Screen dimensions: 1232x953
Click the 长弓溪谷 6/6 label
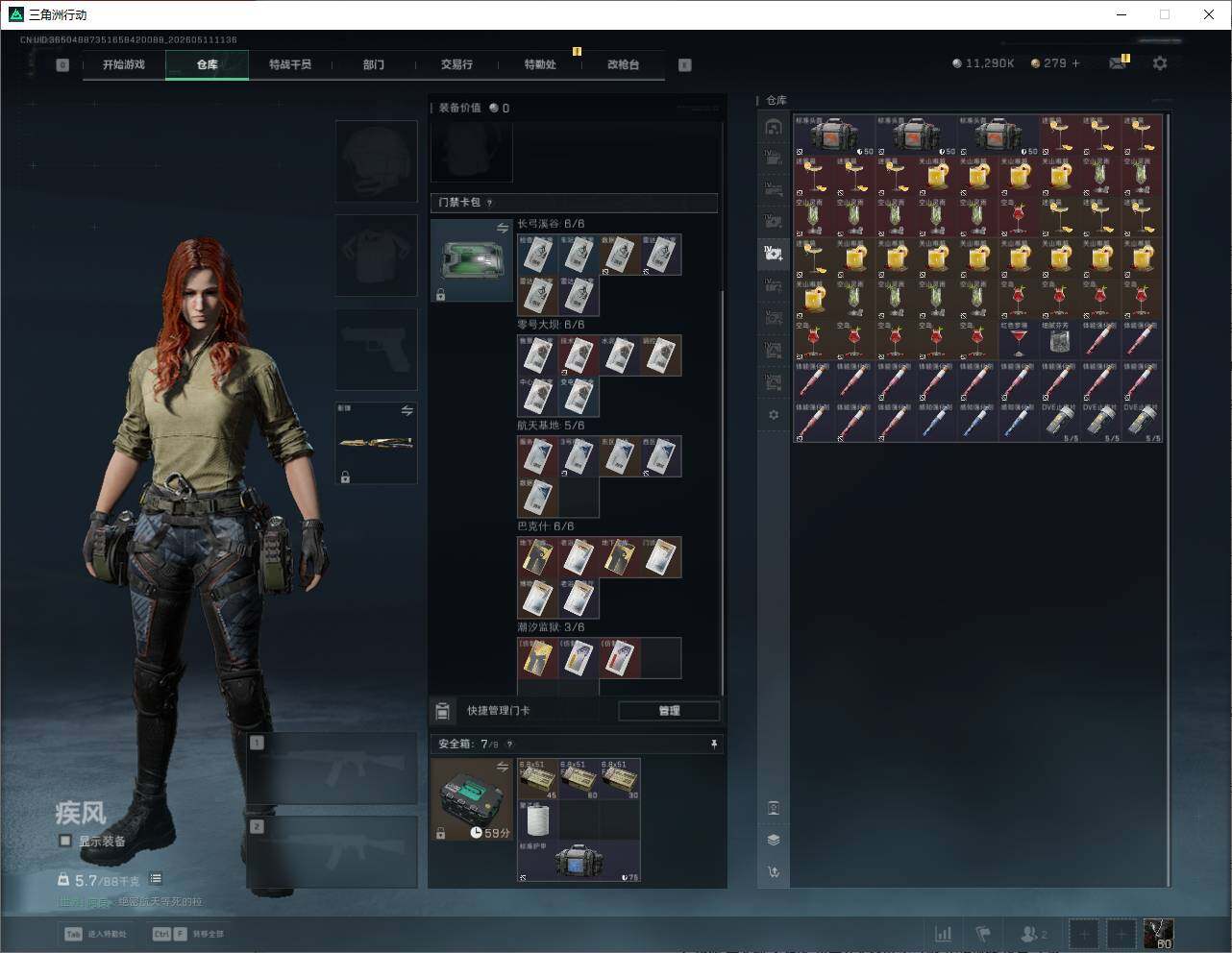click(551, 224)
